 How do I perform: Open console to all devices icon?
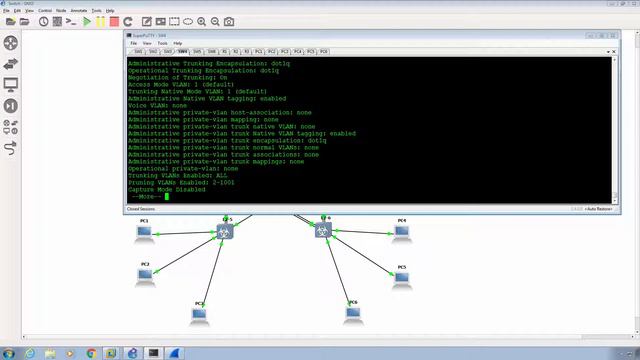[71, 22]
